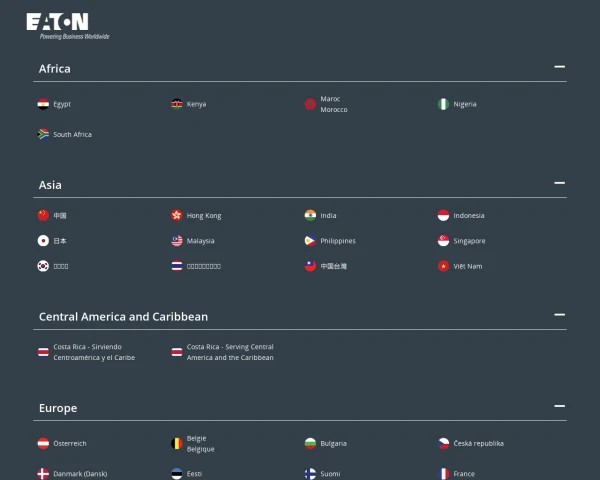Screen dimensions: 600x480
Task: Select the Indonesia country link
Action: (x=468, y=215)
